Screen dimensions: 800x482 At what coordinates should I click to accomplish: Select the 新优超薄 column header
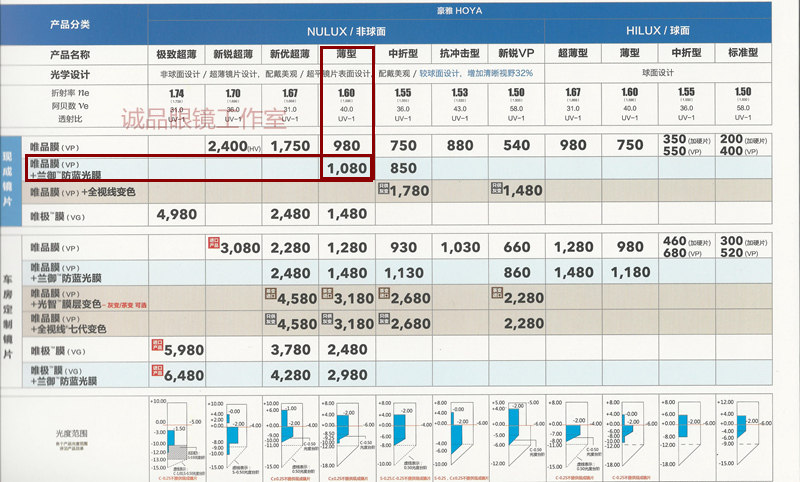(290, 54)
